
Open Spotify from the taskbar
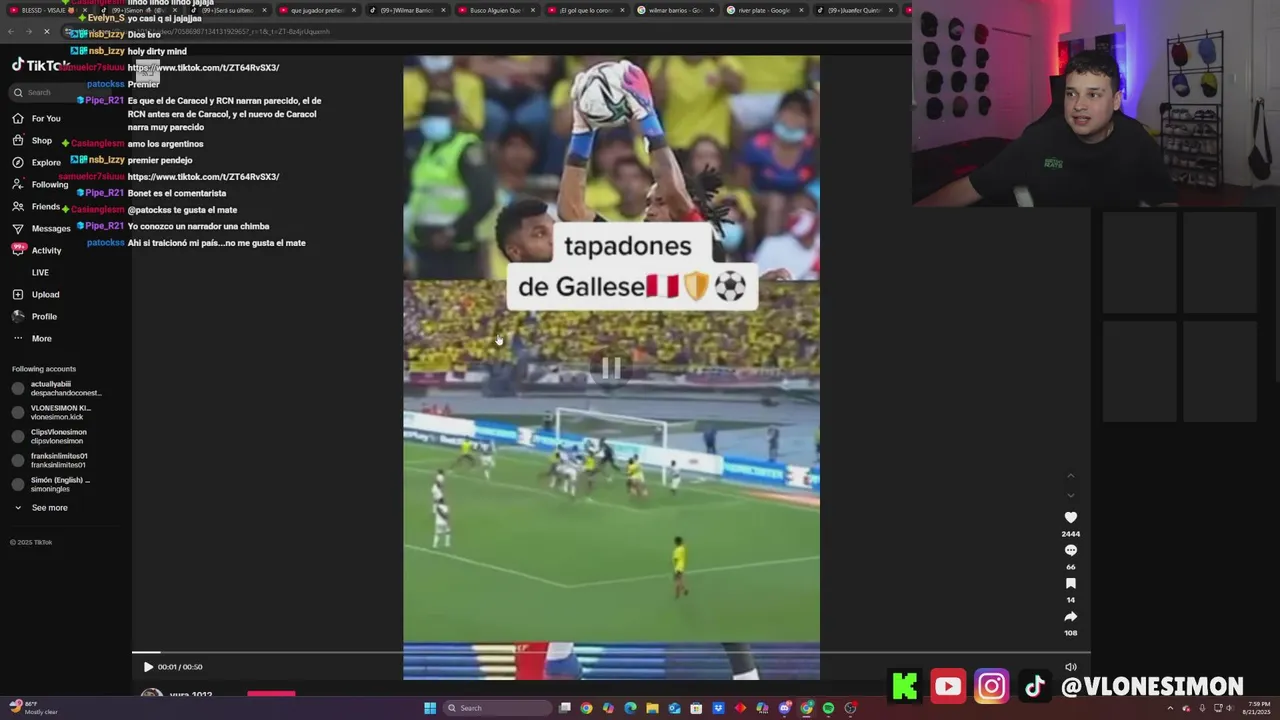tap(828, 708)
